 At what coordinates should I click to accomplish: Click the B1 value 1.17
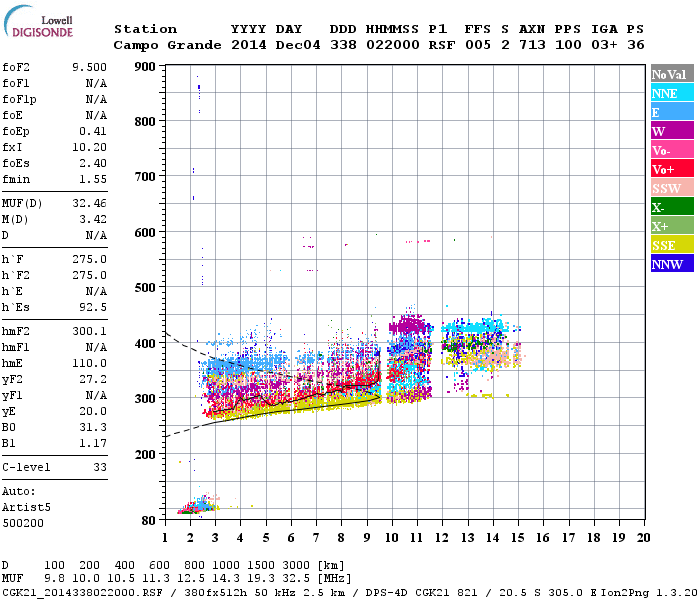tap(93, 444)
